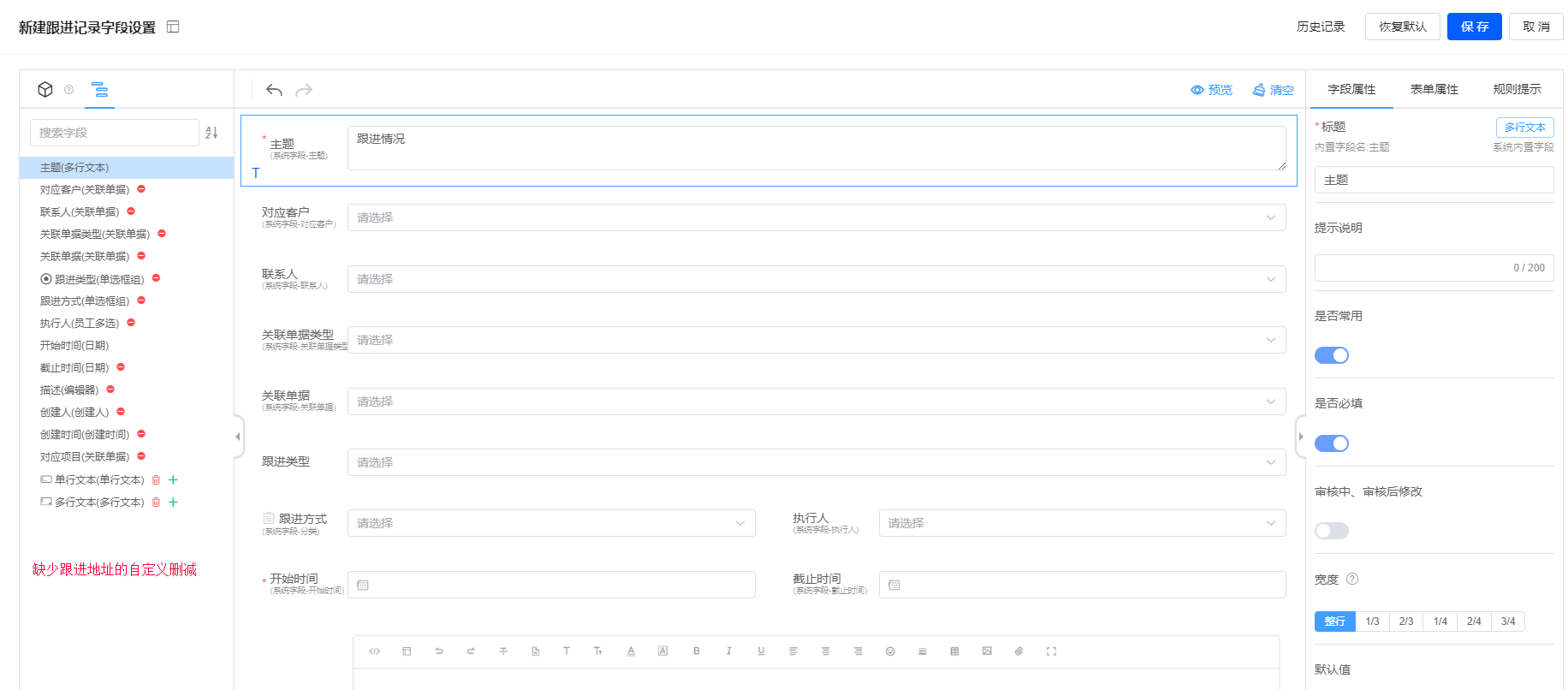Click the layout icon beside page title
This screenshot has height=690, width=1568.
(x=173, y=27)
